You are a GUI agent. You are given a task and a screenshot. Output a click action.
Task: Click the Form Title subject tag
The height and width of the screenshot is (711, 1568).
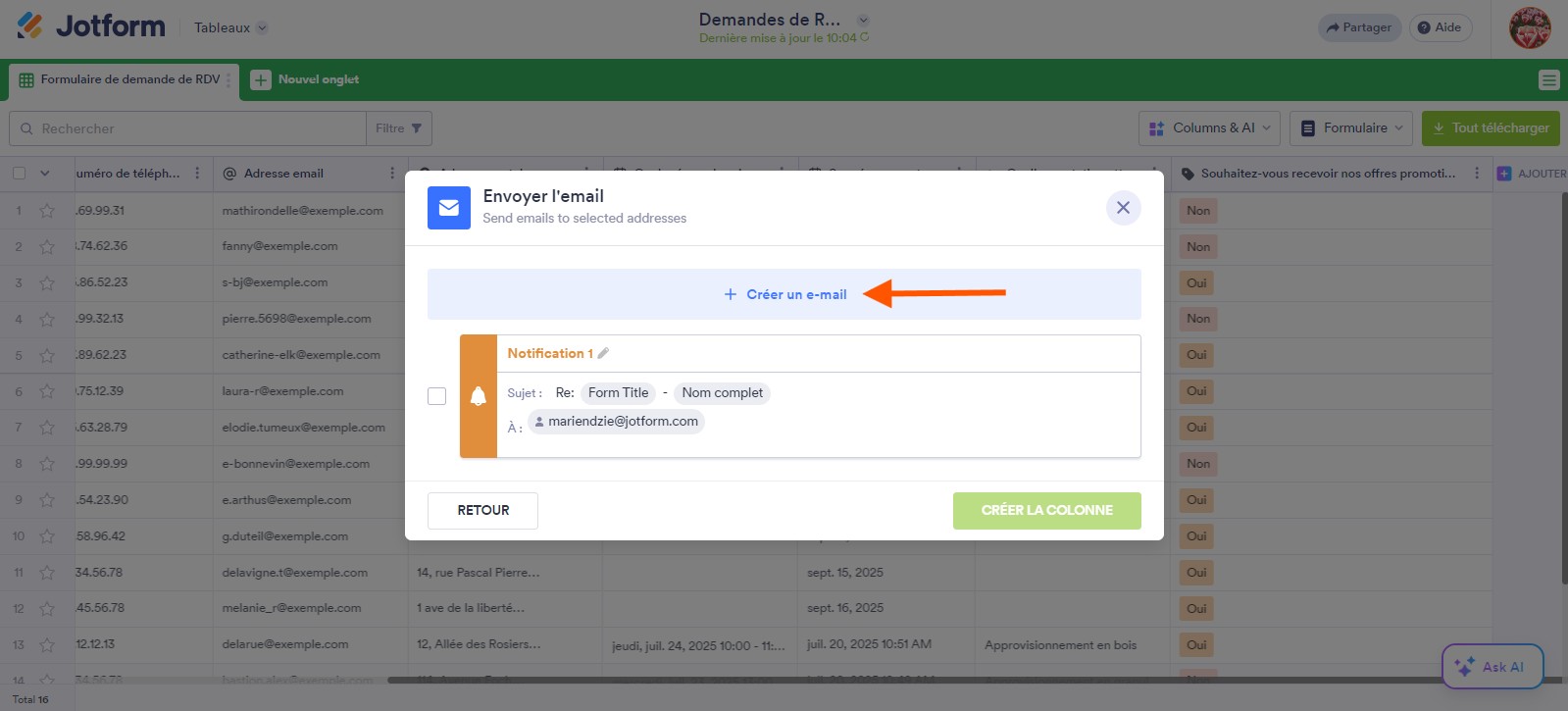point(619,393)
